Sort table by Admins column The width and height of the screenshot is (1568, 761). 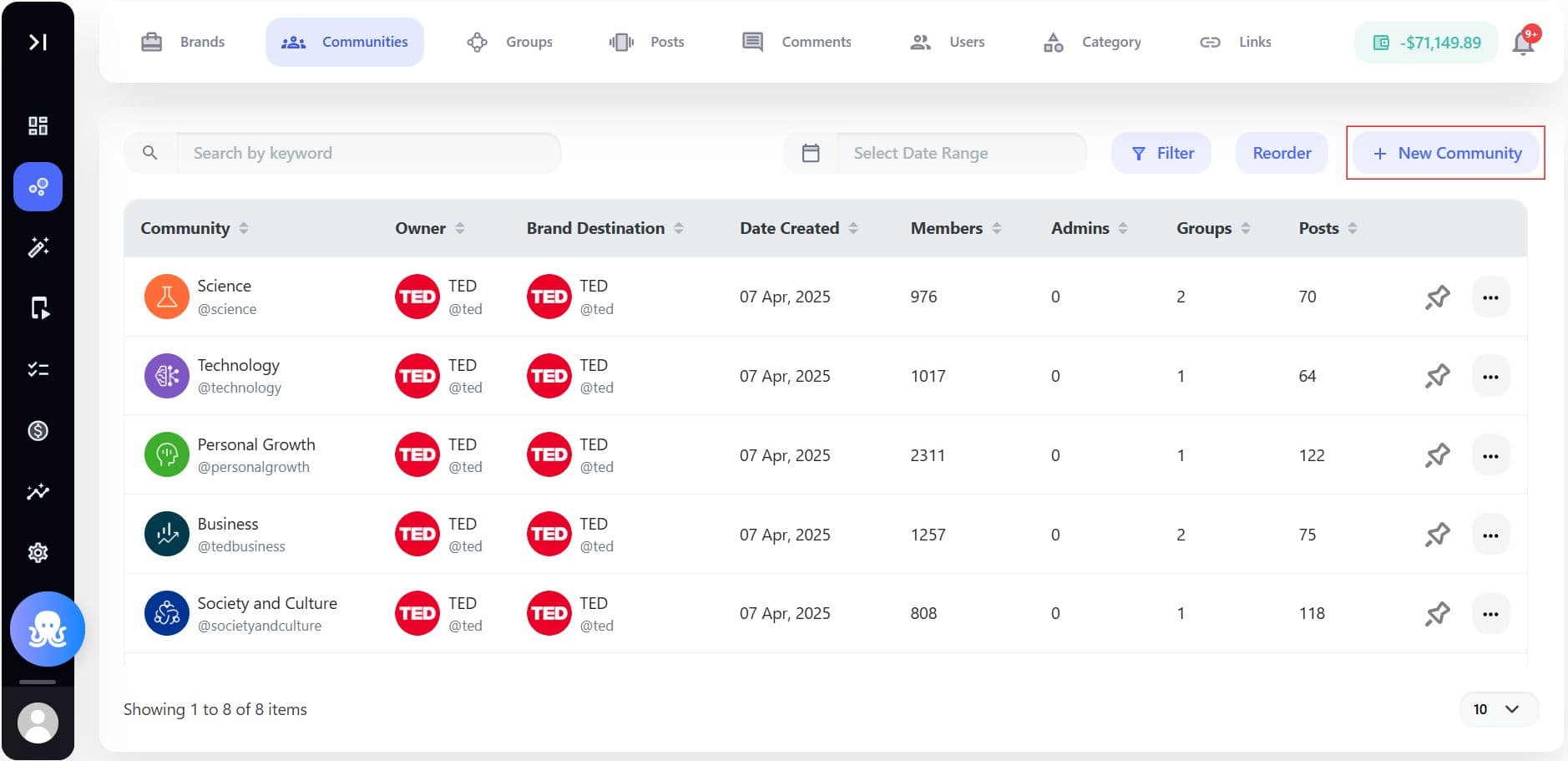[x=1123, y=228]
